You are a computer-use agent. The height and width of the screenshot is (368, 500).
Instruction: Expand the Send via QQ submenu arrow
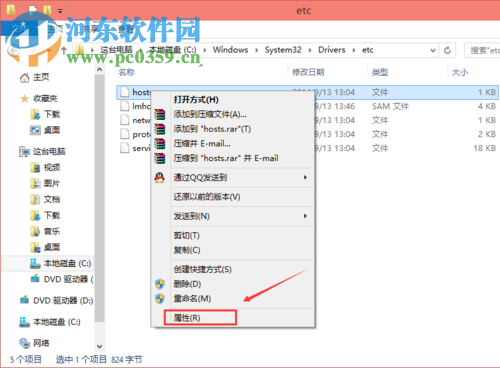coord(305,177)
